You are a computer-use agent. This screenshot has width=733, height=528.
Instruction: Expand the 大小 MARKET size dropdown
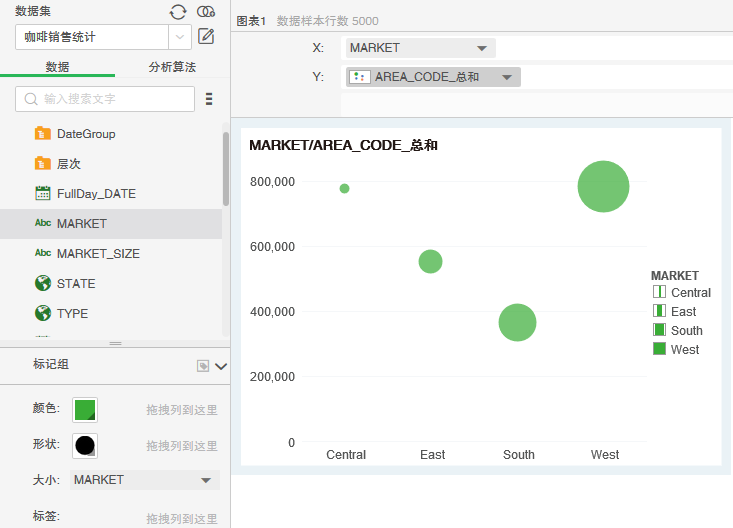click(205, 480)
